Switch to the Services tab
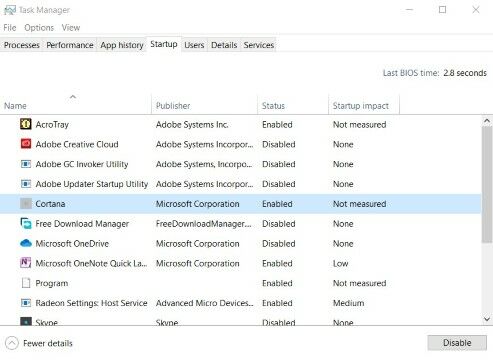 (x=259, y=45)
